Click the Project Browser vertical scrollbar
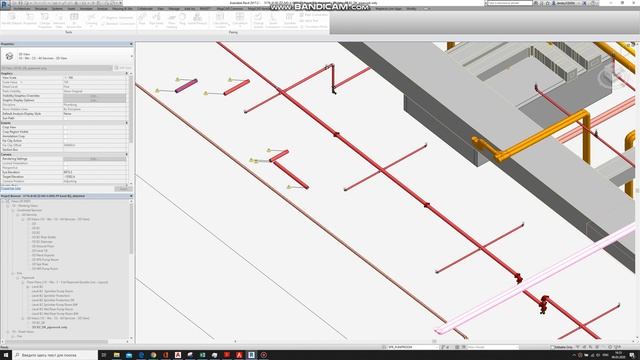Viewport: 640px width, 360px height. tap(131, 229)
